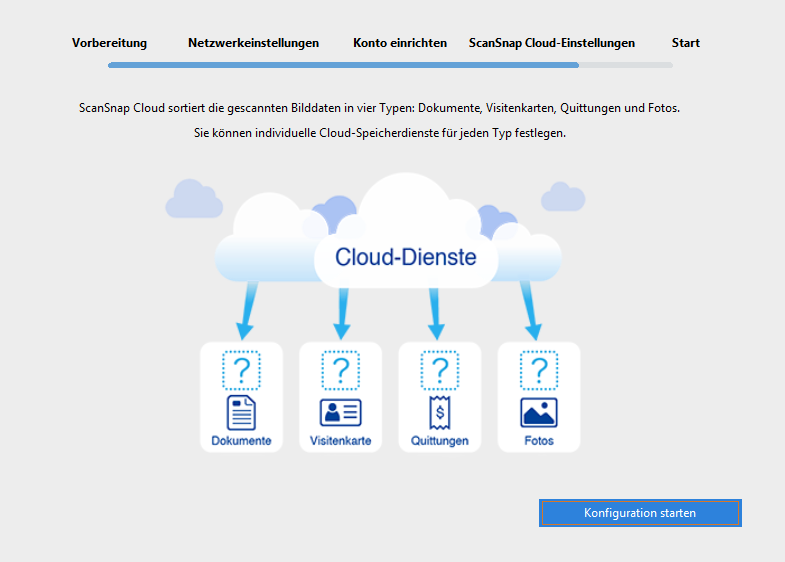Click the sentence 'Sie können individuelle Cloud-Speicherdienste'

380,133
